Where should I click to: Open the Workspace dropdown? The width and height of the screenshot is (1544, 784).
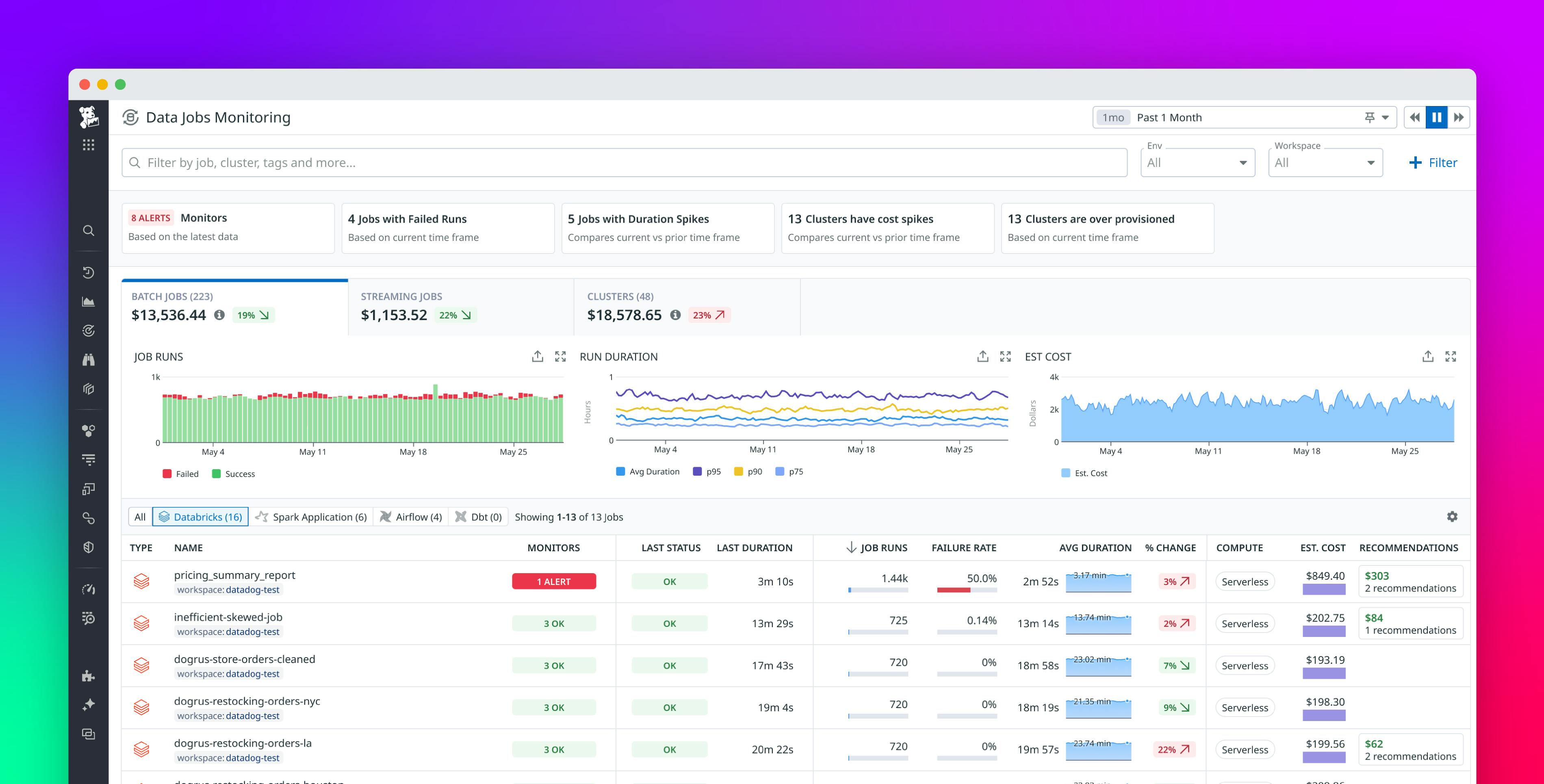click(1325, 162)
